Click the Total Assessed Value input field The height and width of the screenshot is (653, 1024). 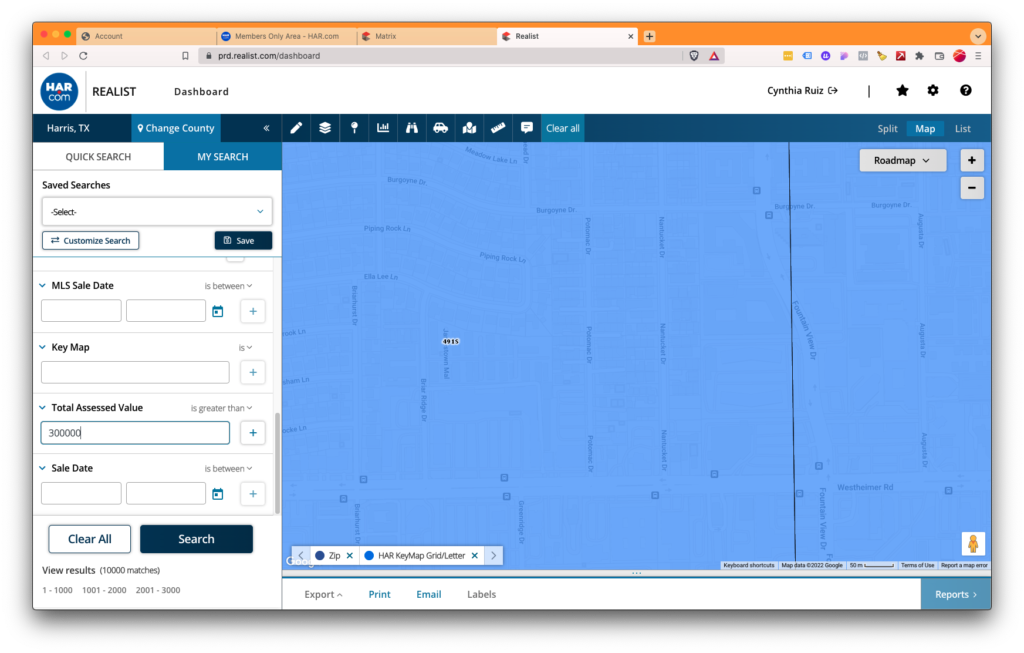[x=135, y=433]
